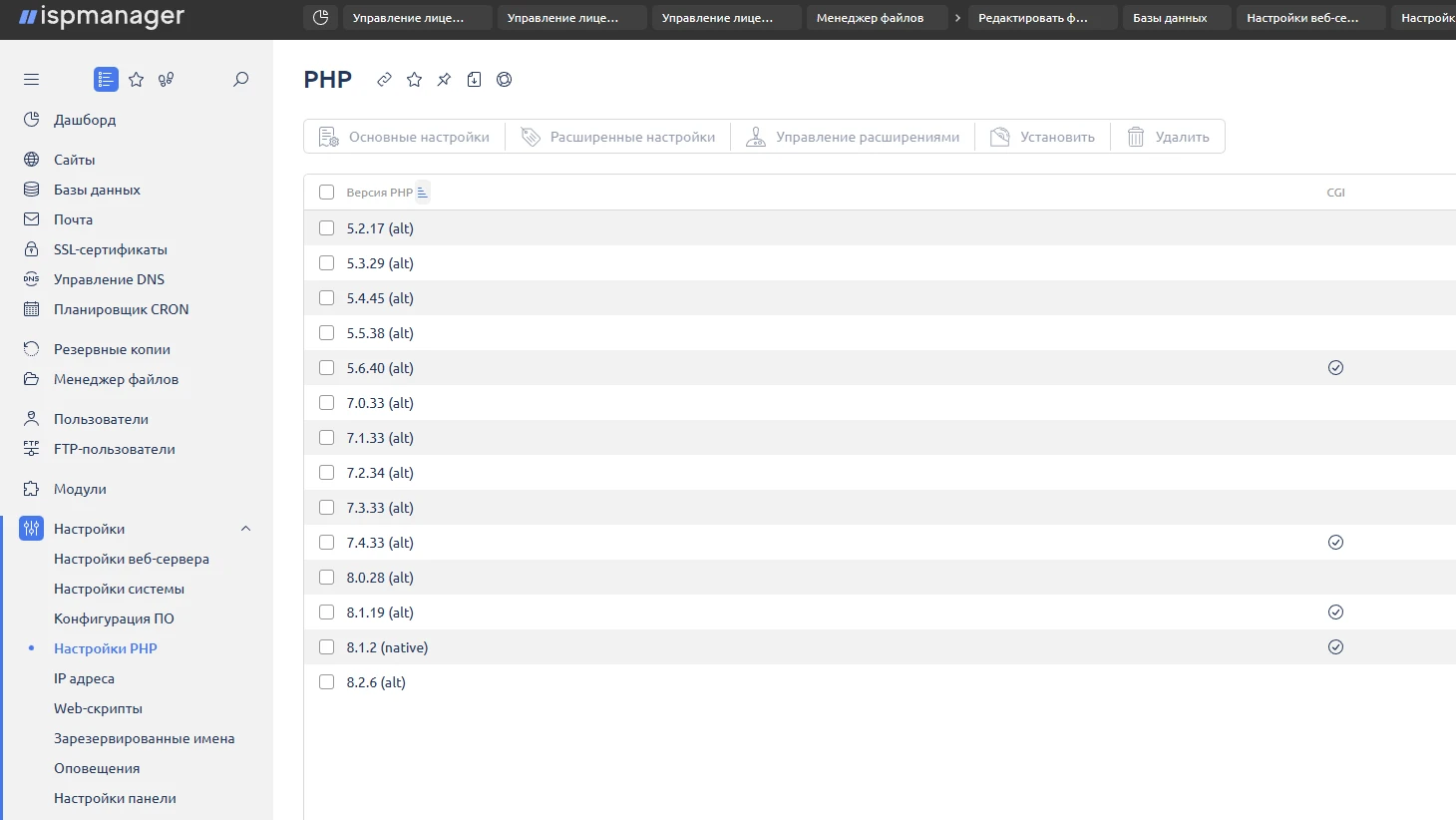1456x820 pixels.
Task: Click the Основные настройки toolbar button
Action: click(x=404, y=137)
